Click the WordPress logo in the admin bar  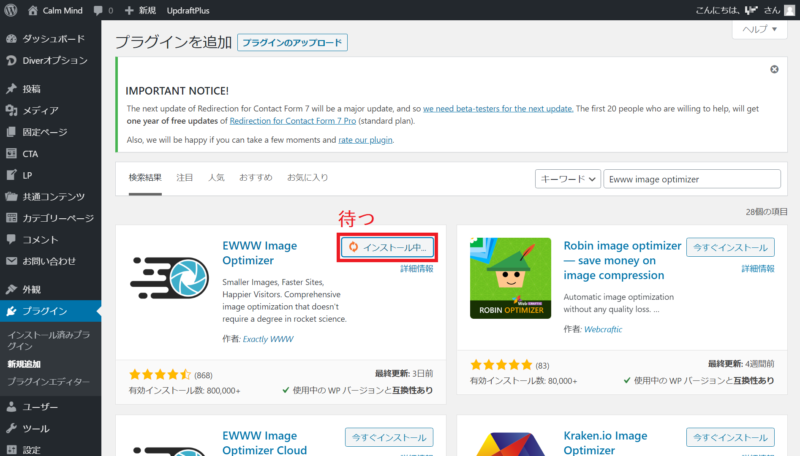[11, 10]
